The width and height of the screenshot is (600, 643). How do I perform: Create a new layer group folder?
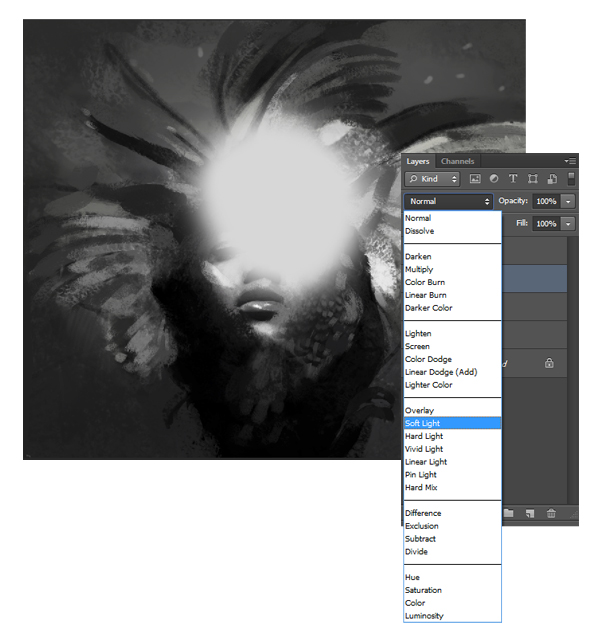click(509, 513)
